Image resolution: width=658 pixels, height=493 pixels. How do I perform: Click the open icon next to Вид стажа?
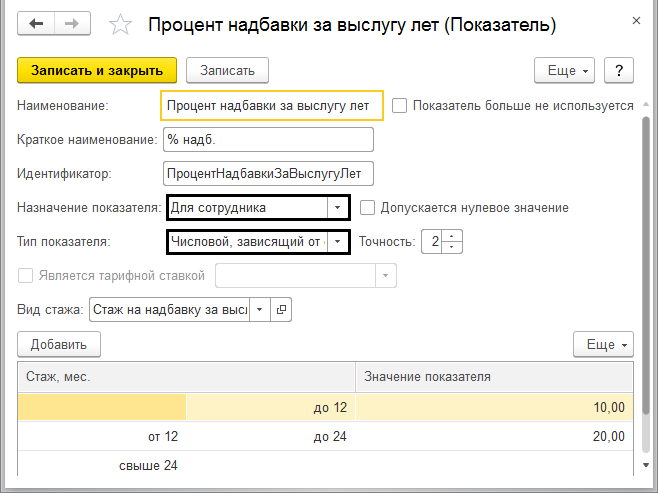click(x=281, y=310)
